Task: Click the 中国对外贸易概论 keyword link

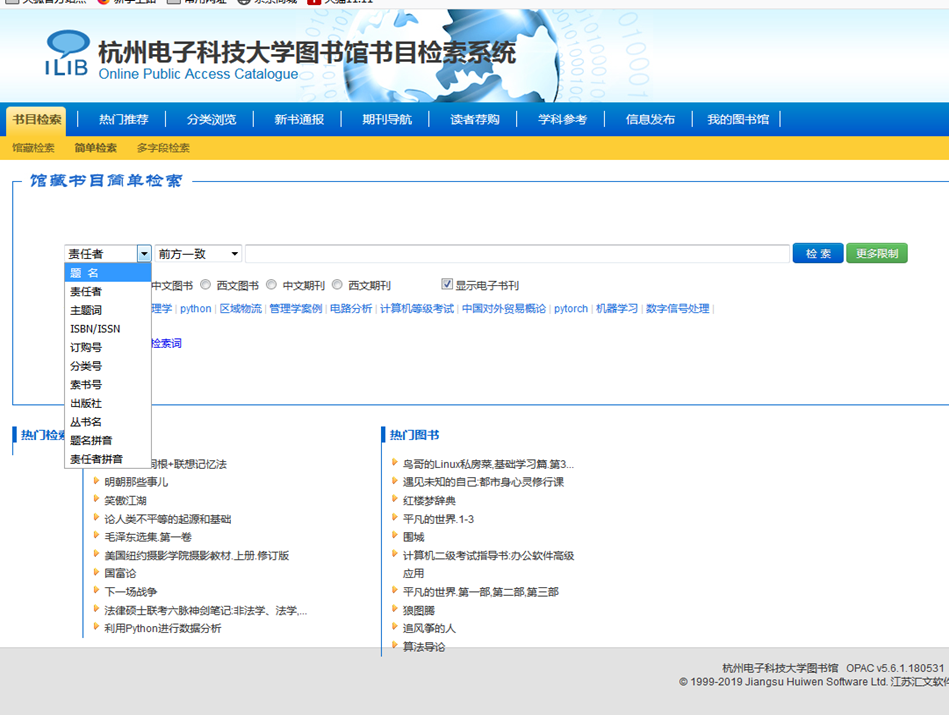Action: pos(504,309)
